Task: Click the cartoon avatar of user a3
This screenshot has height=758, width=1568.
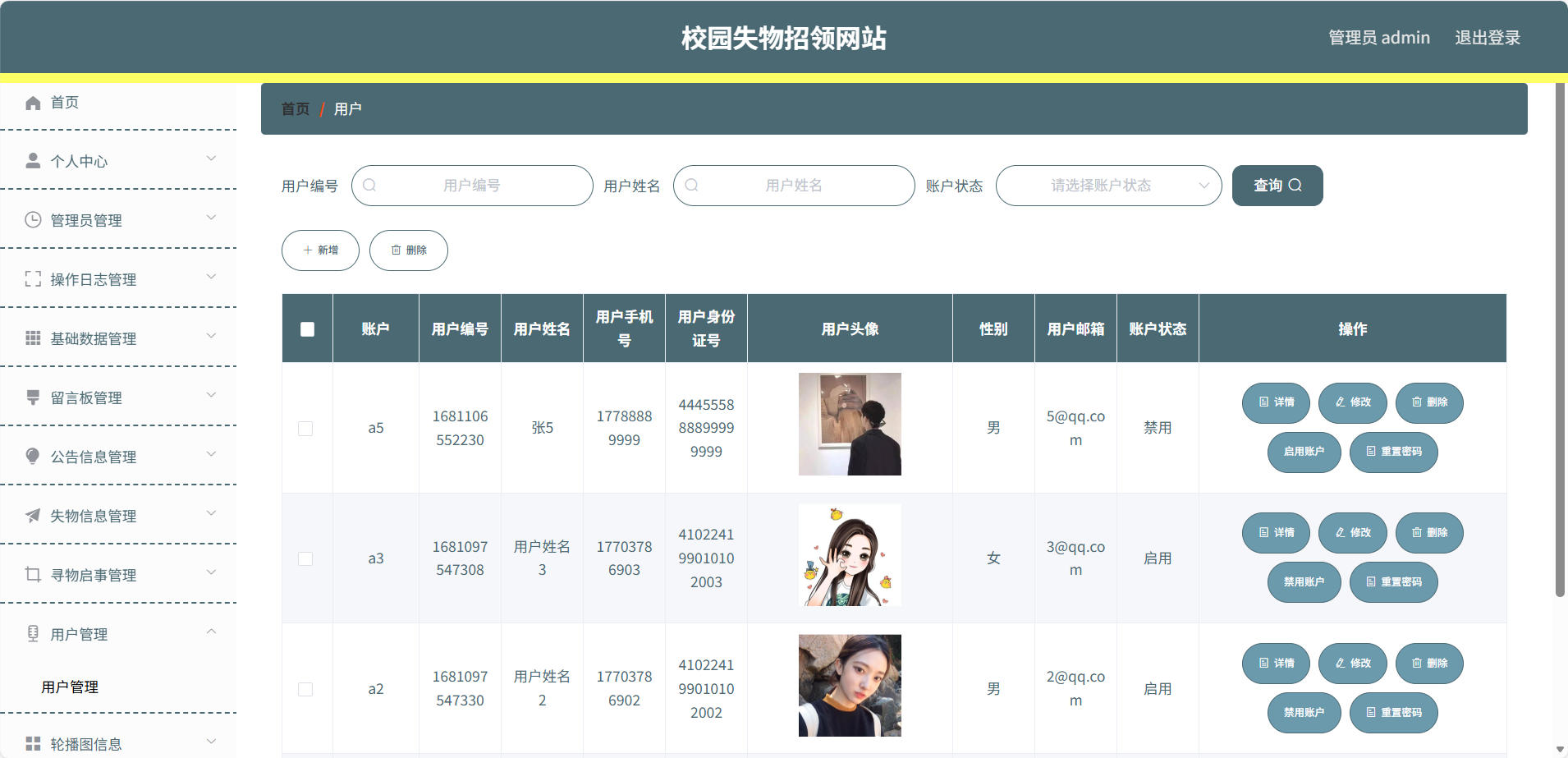Action: 850,555
